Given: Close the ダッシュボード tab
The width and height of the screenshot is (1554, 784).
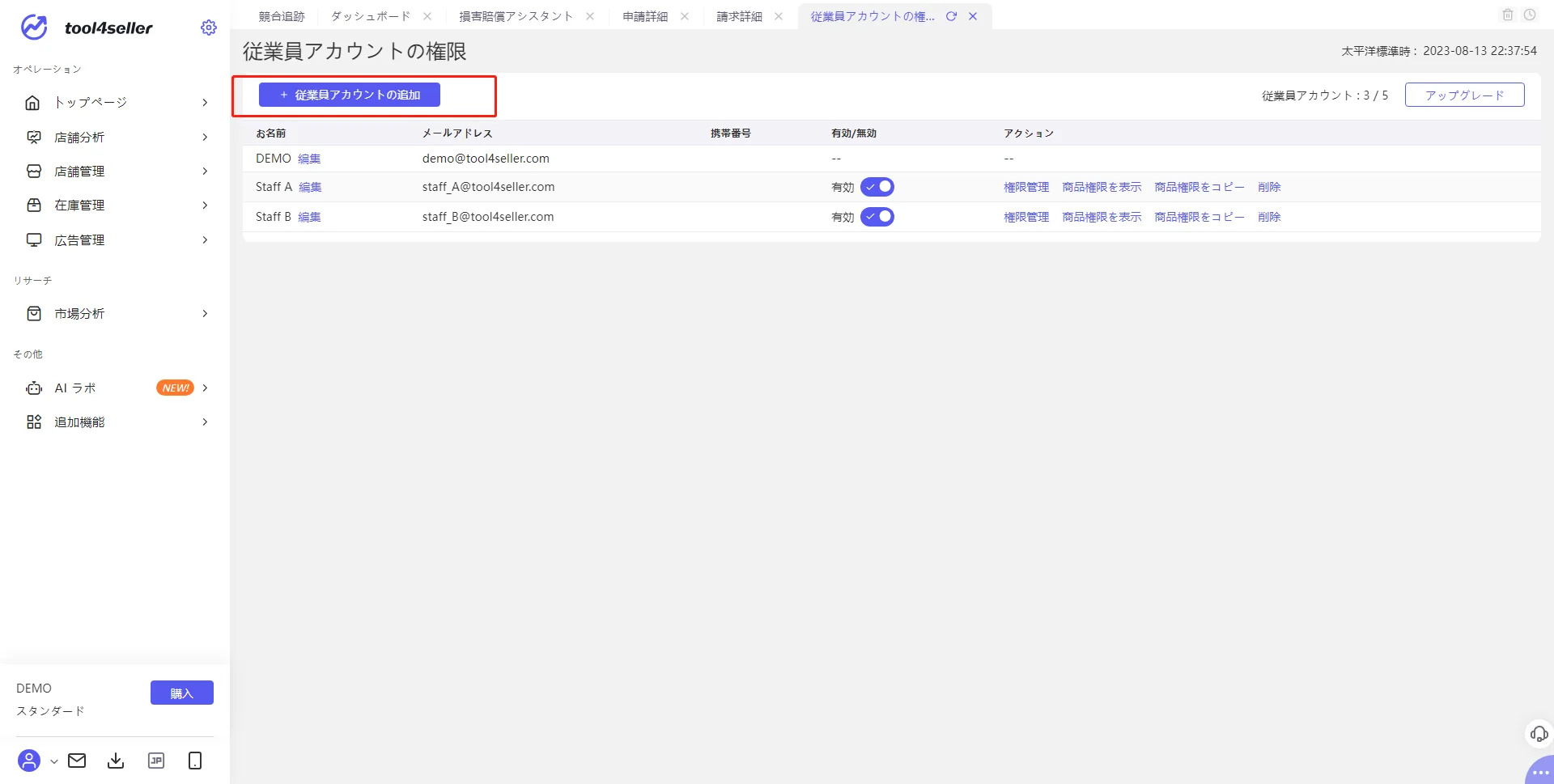Looking at the screenshot, I should tap(427, 16).
